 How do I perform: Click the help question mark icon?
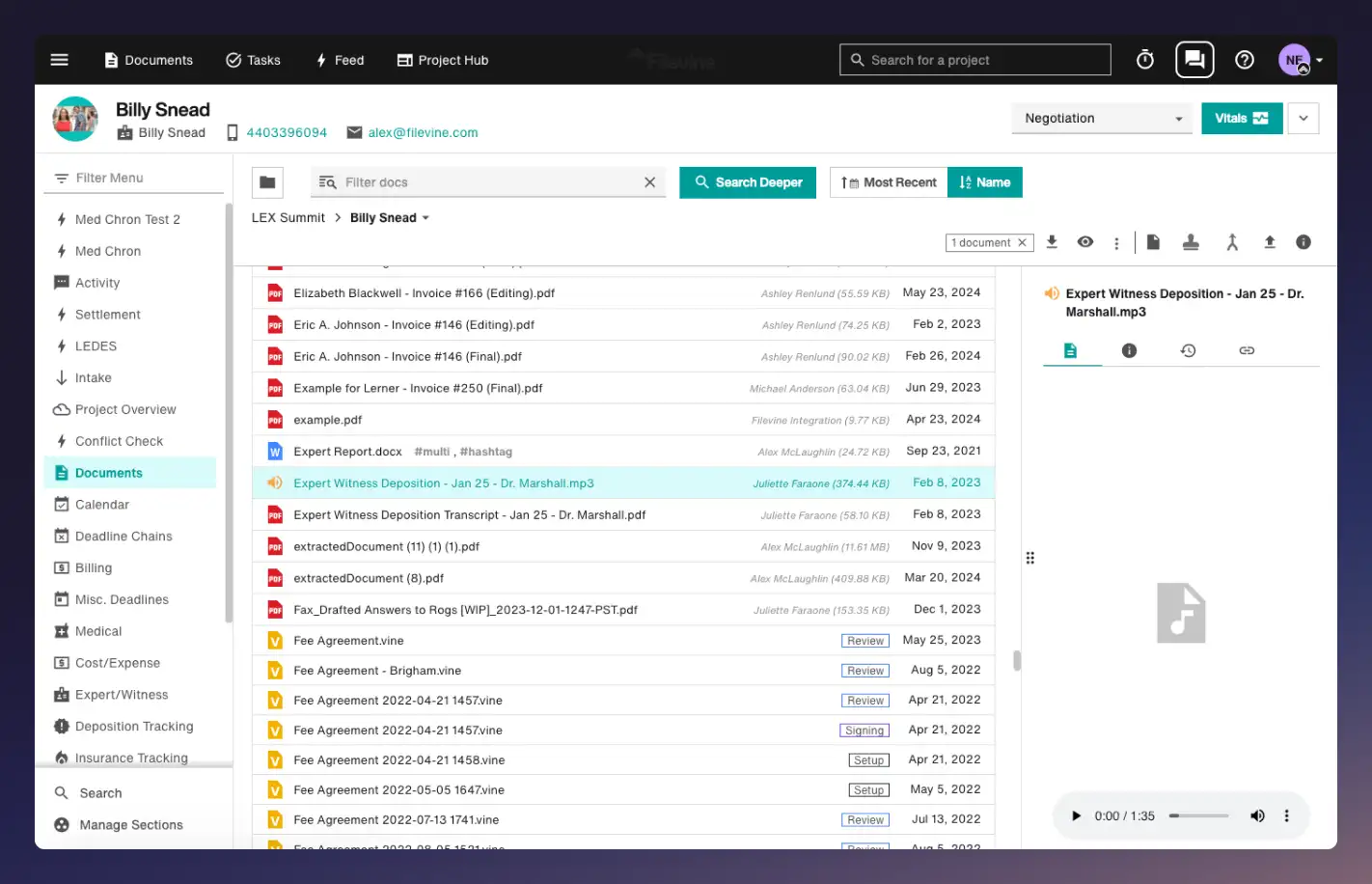1244,59
